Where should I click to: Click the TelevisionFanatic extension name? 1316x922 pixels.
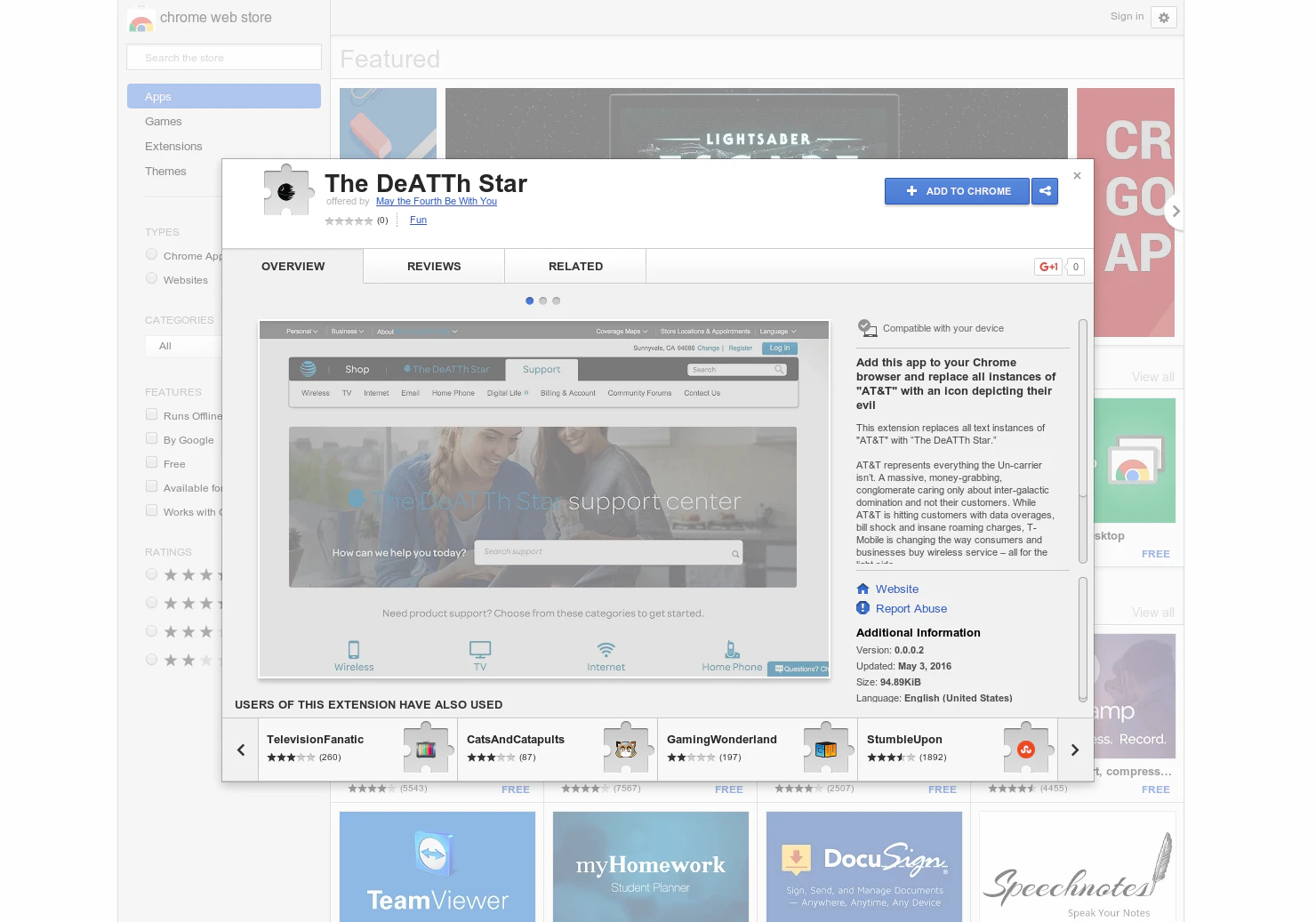316,740
